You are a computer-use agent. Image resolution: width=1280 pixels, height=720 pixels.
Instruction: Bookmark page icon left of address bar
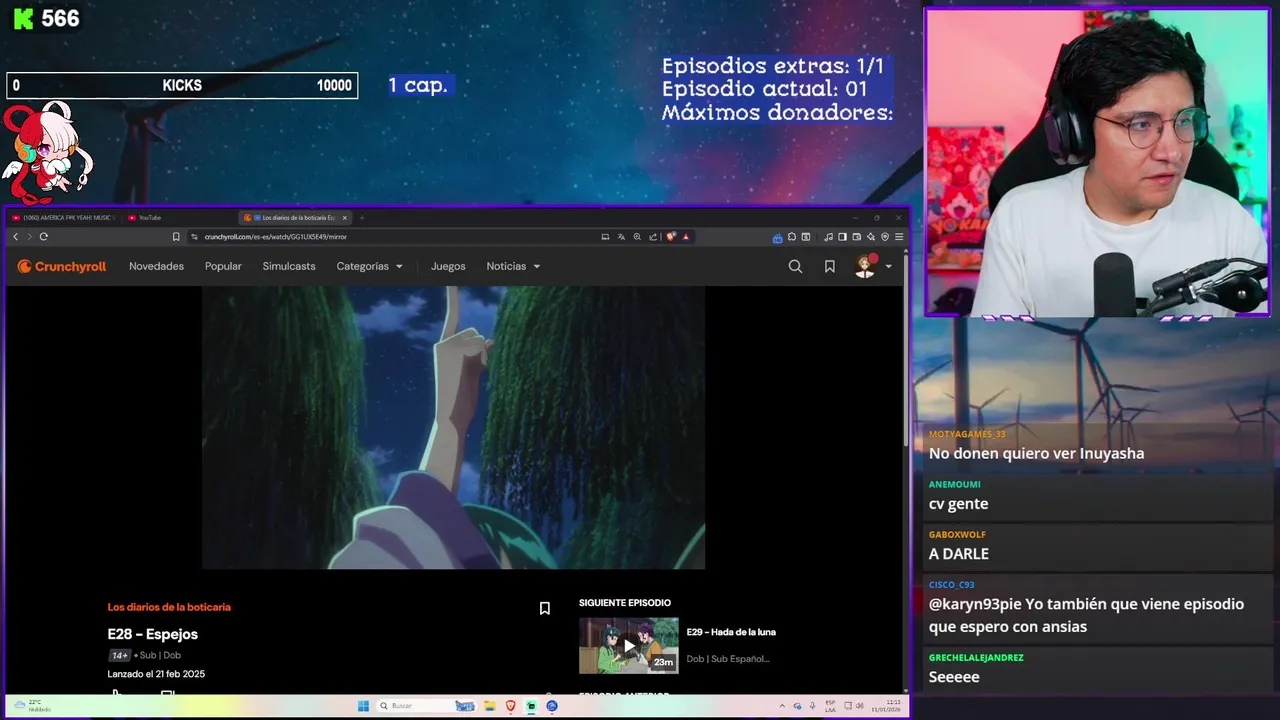(176, 237)
